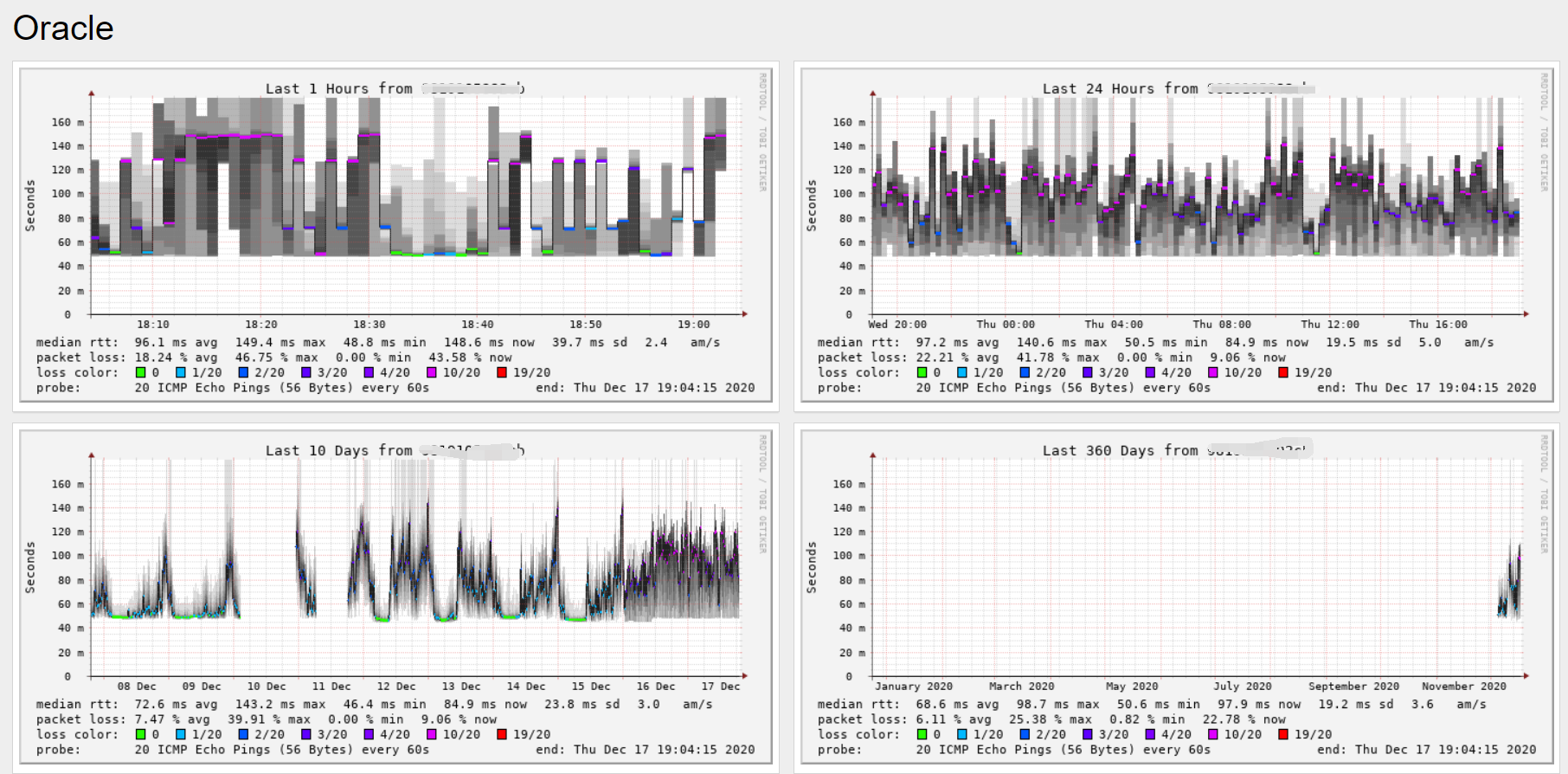The width and height of the screenshot is (1568, 774).
Task: Click red 19/20 swatch in Last 24 Hours legend
Action: pyautogui.click(x=1282, y=372)
